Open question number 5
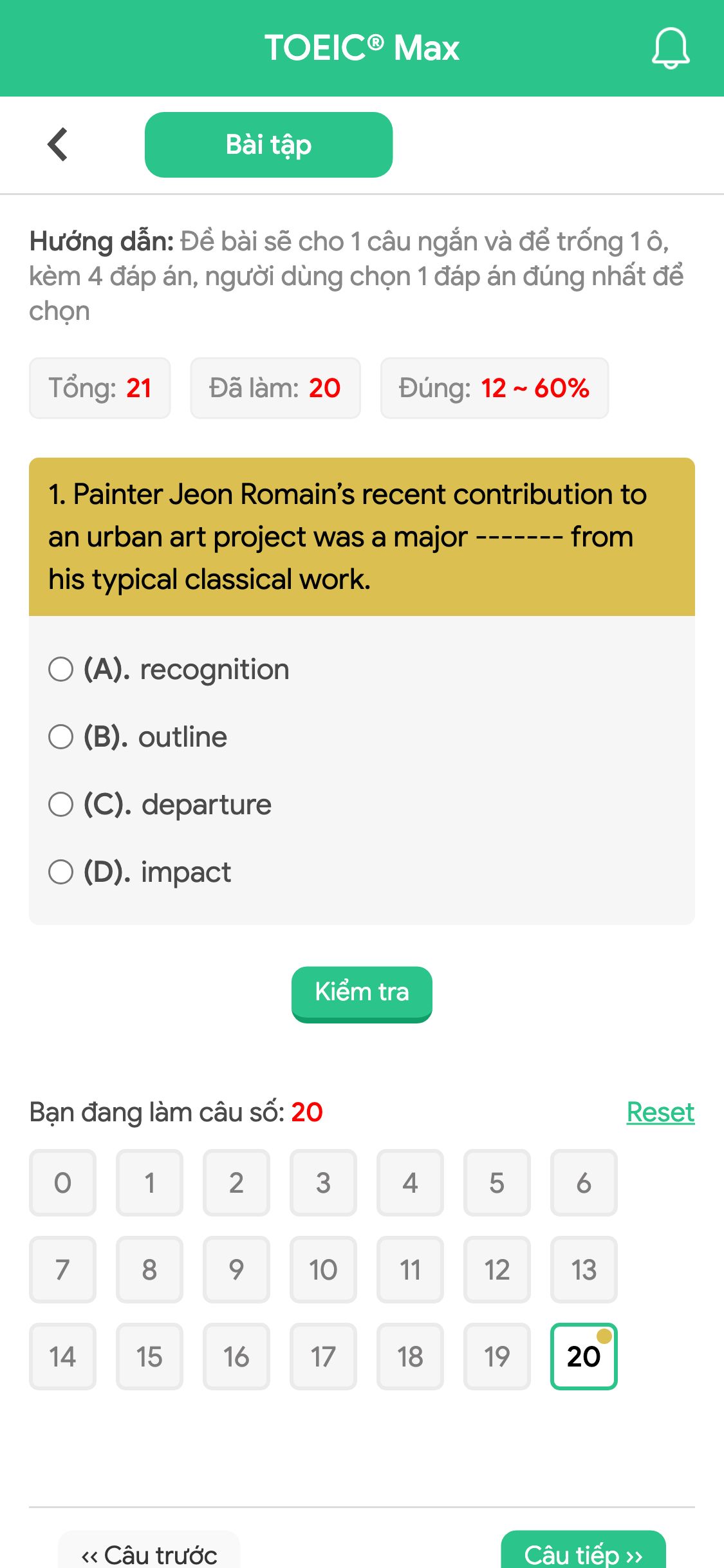 (497, 1183)
